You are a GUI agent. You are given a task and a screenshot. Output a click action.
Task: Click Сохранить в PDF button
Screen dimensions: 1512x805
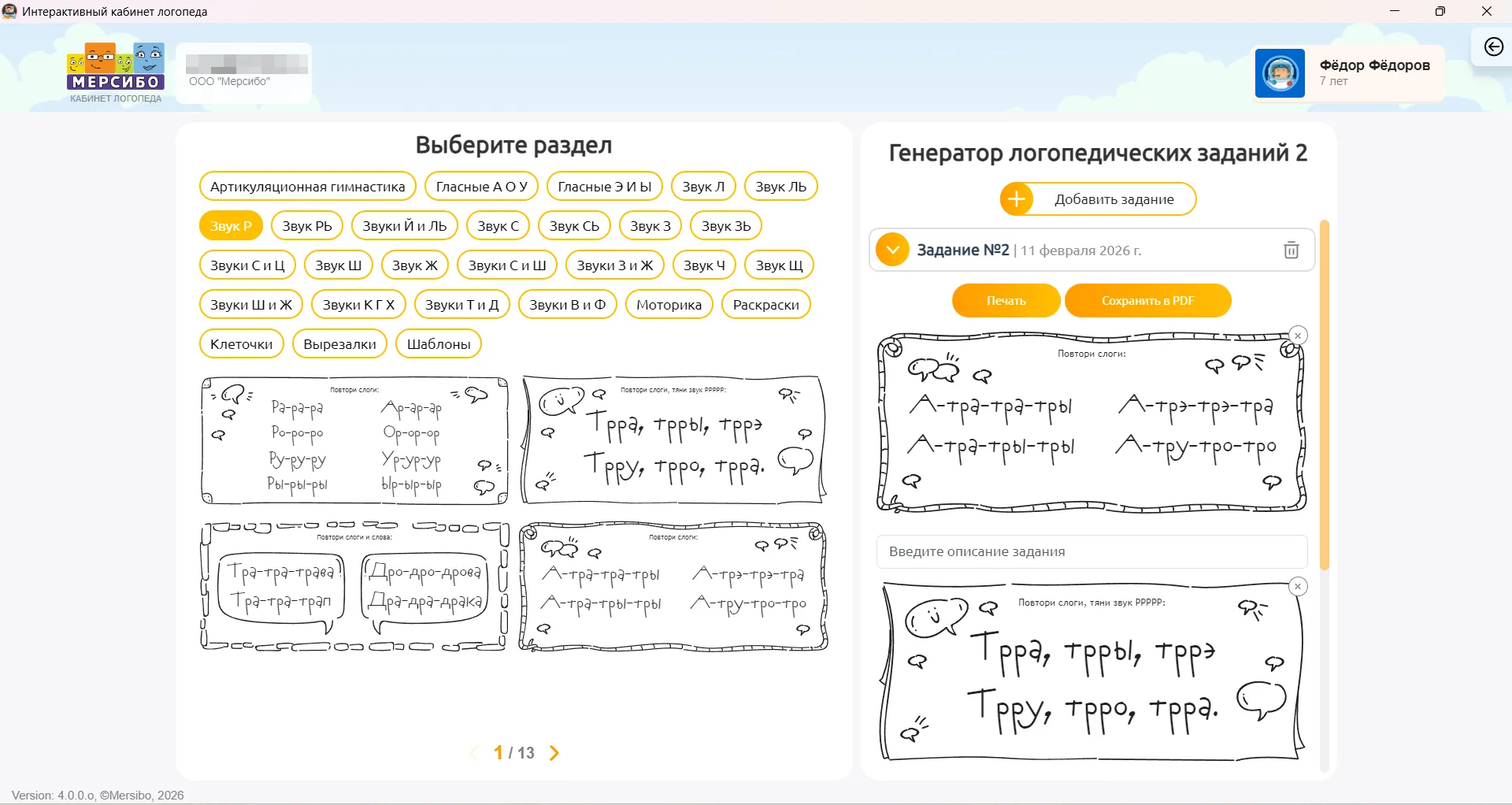pyautogui.click(x=1147, y=301)
